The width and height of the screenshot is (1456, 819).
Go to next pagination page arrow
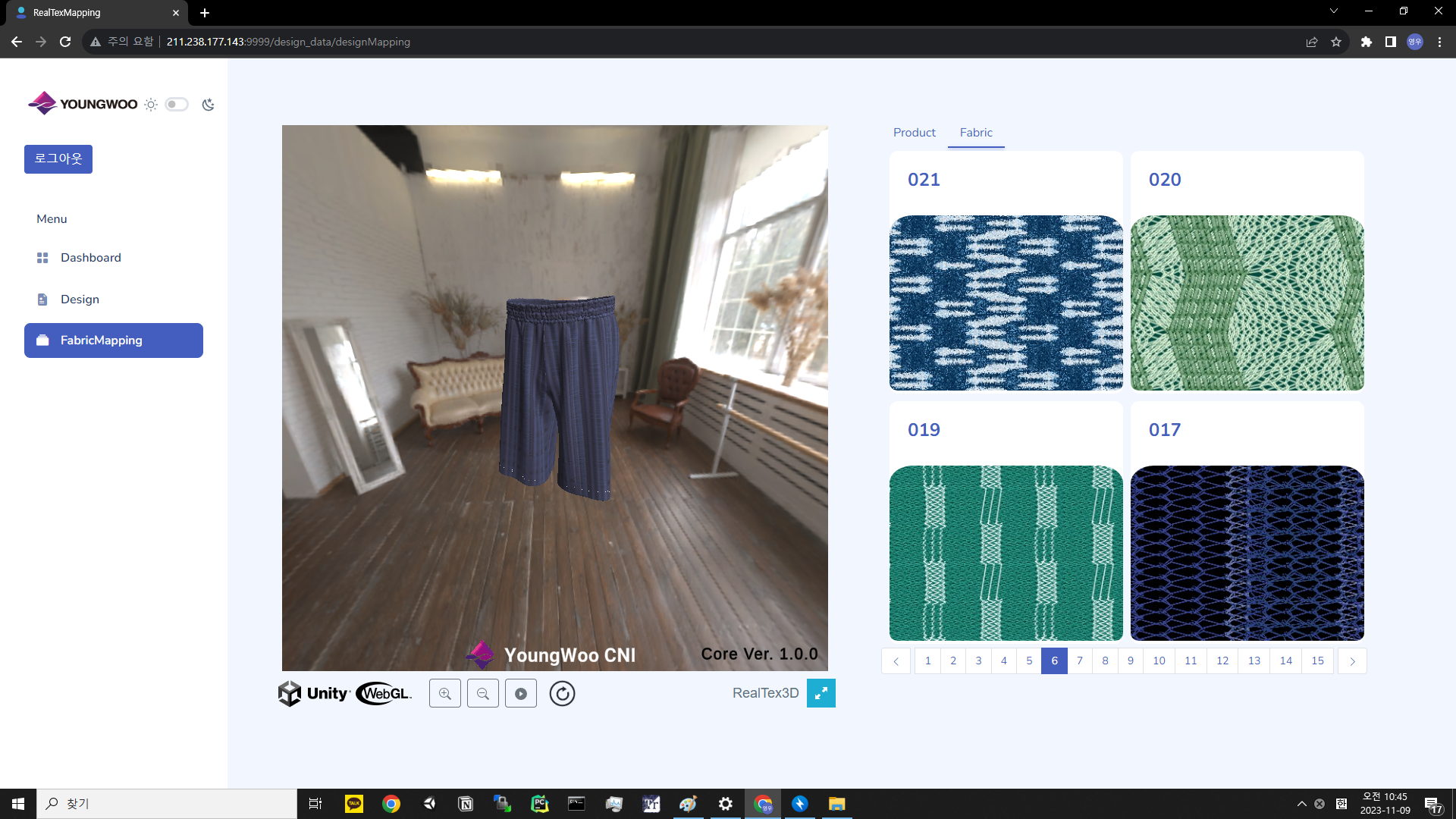point(1351,661)
